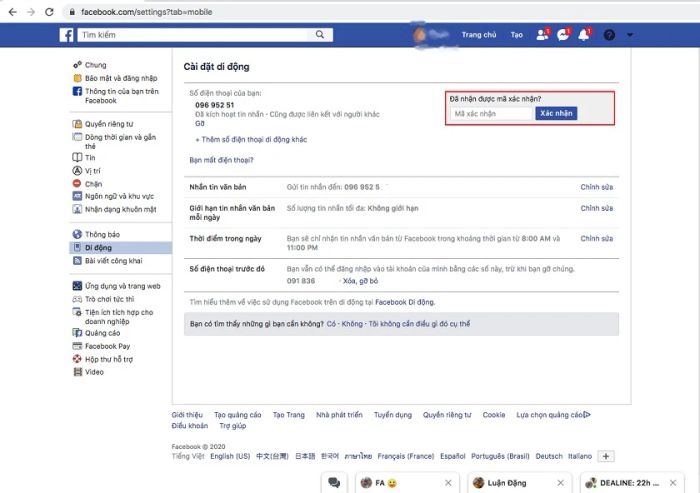Open Tạo quảng cáo footer link
The height and width of the screenshot is (493, 700).
click(238, 414)
